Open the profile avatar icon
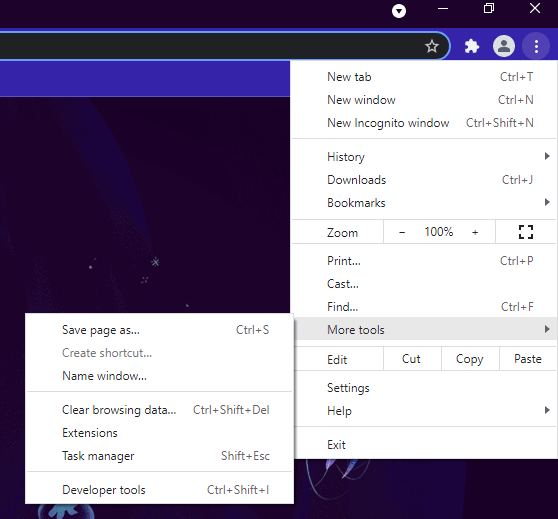The height and width of the screenshot is (519, 558). 504,46
